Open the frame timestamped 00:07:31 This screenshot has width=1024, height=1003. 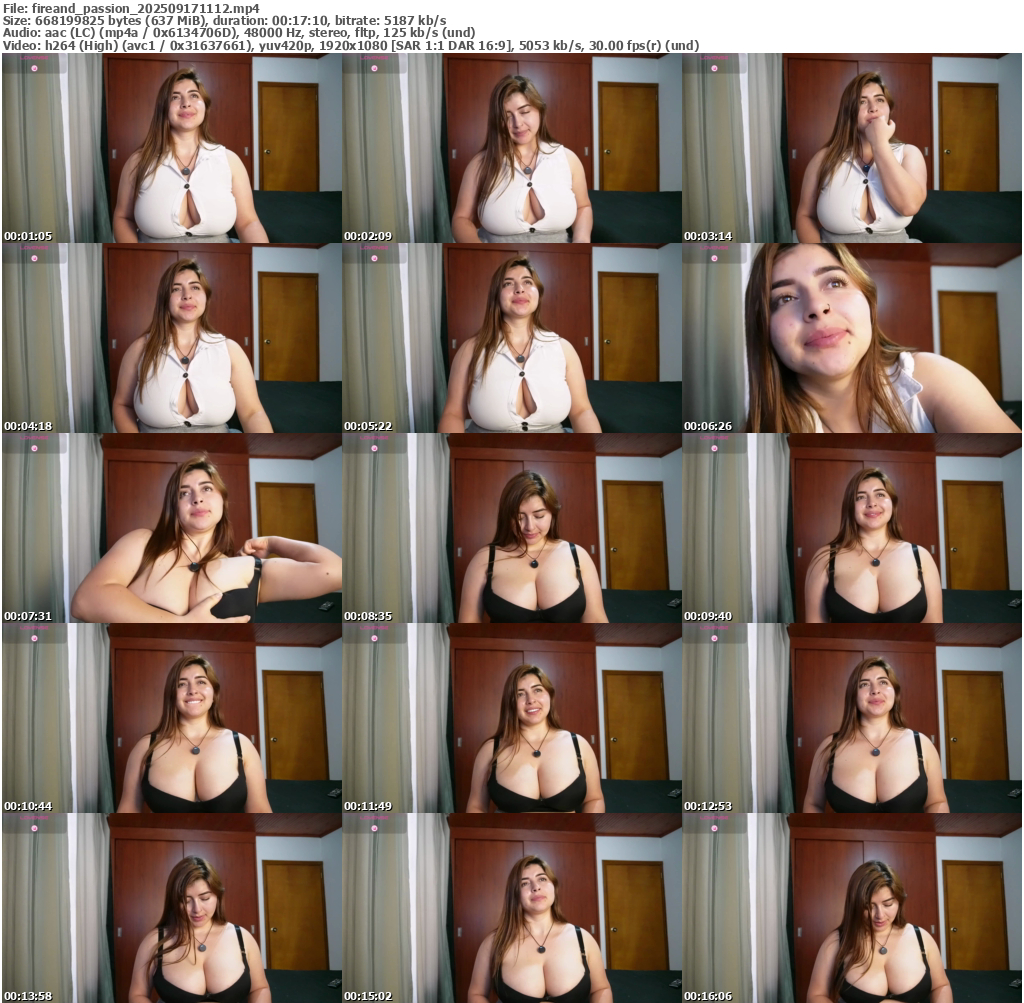171,528
